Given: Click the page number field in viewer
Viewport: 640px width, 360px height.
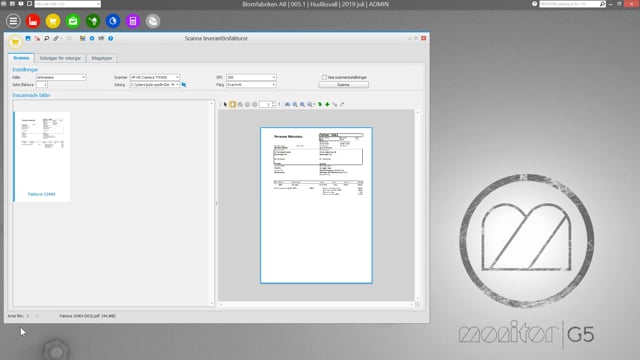Looking at the screenshot, I should click(x=265, y=104).
